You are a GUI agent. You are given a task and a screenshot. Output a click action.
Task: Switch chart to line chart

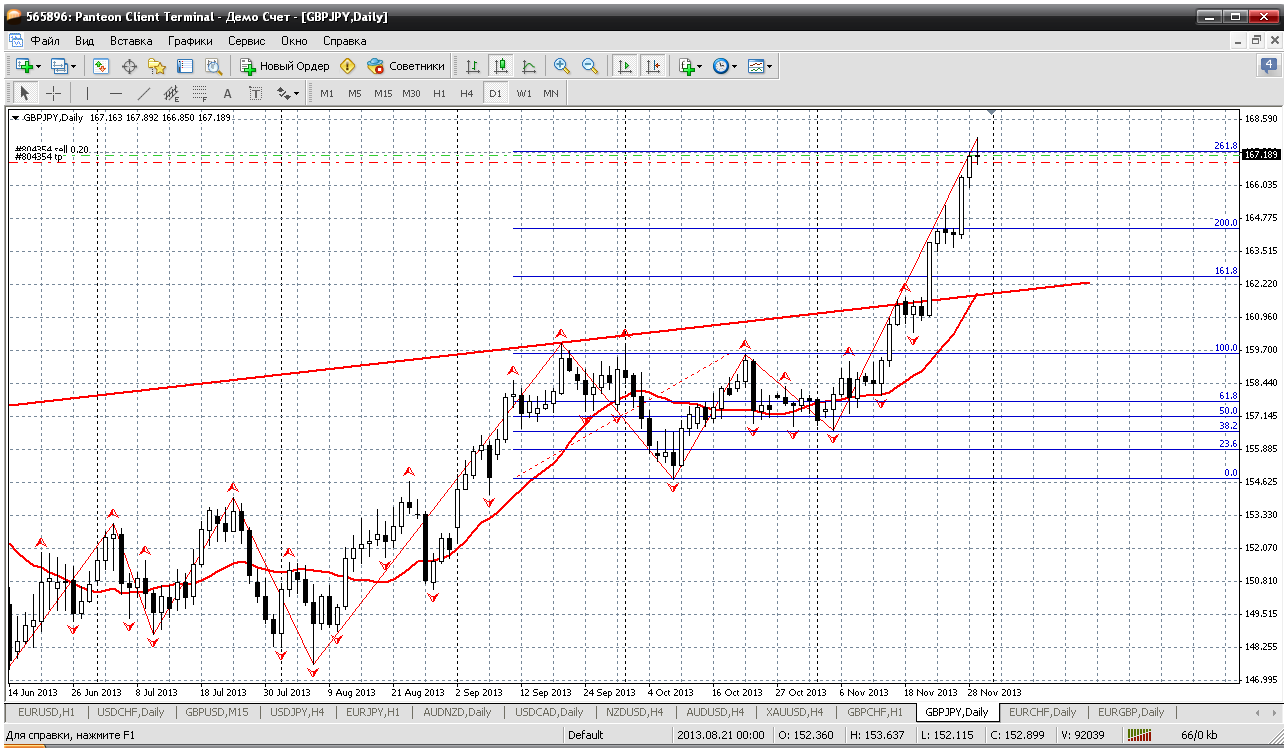click(x=529, y=66)
